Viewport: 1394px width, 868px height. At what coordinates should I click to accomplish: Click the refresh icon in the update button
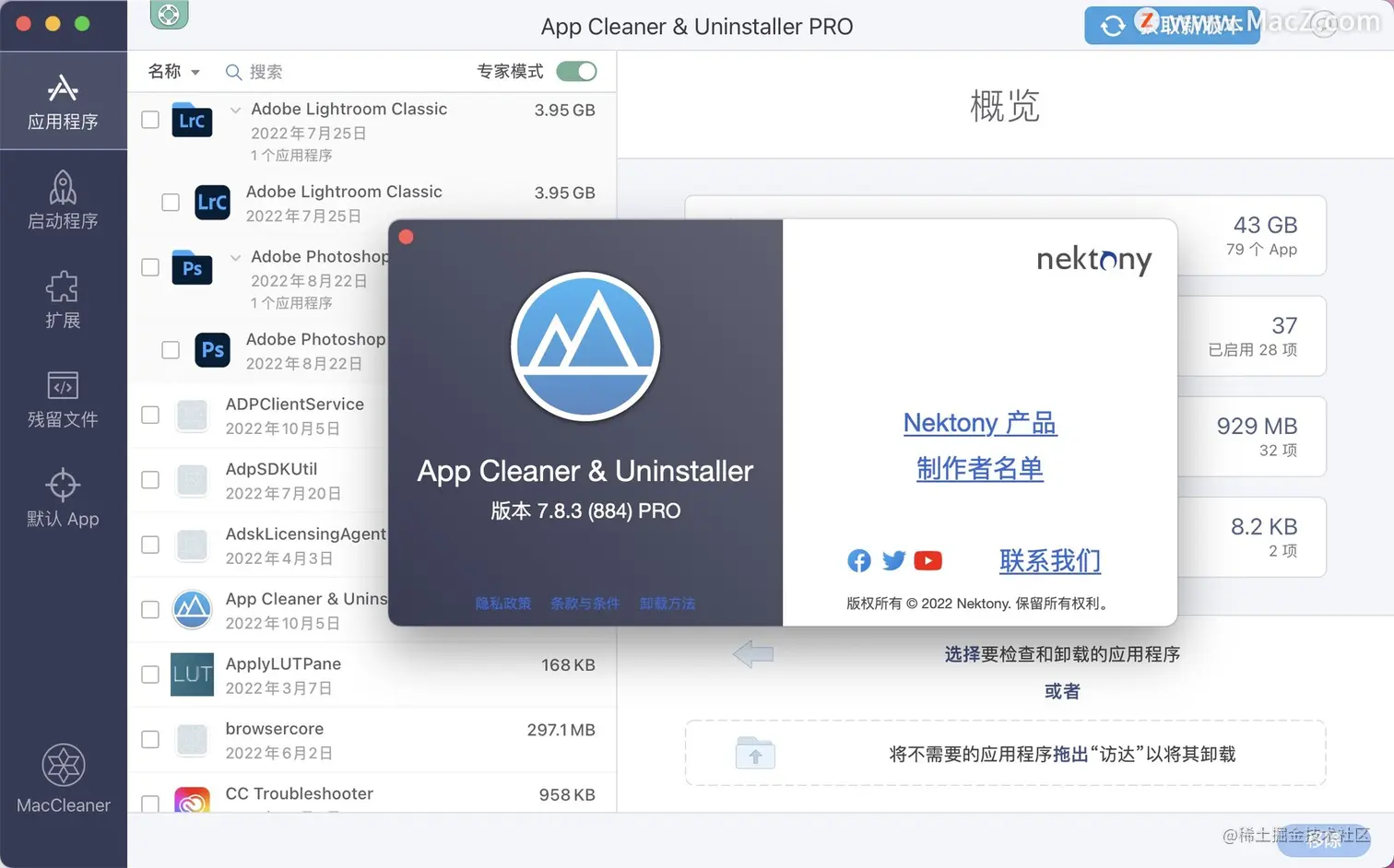(x=1113, y=26)
